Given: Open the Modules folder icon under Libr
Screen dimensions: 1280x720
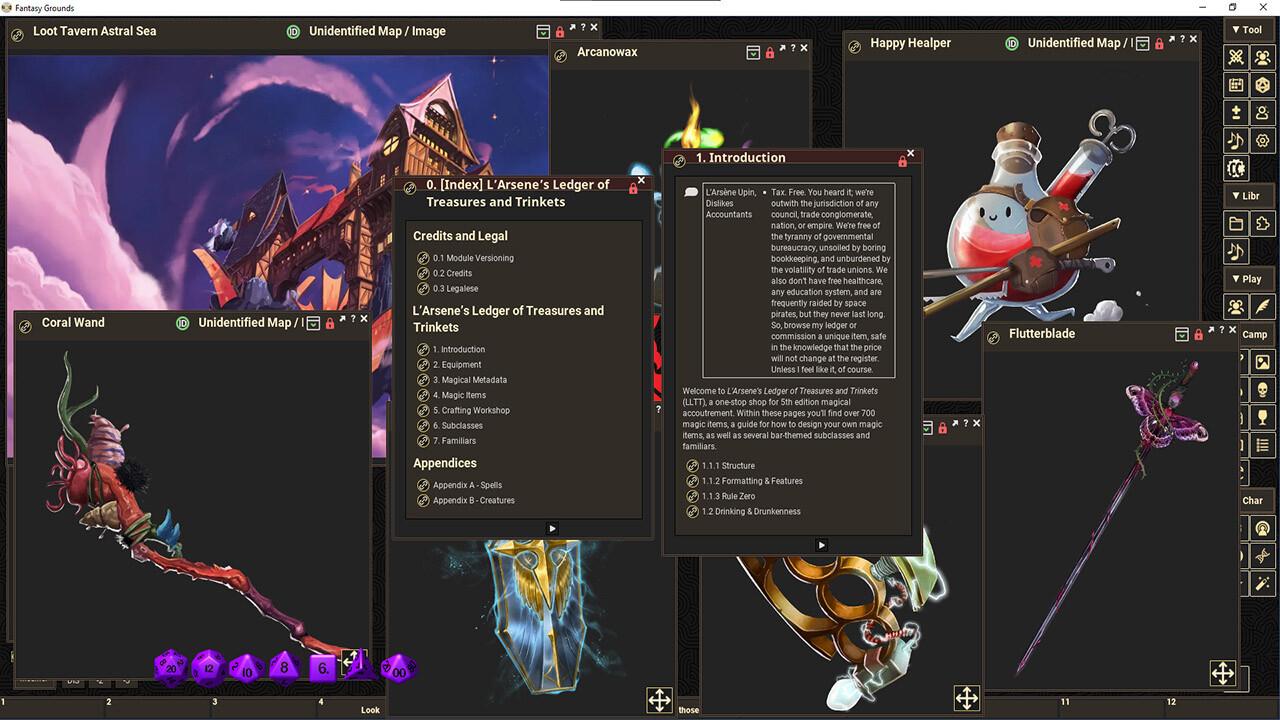Looking at the screenshot, I should [1236, 224].
